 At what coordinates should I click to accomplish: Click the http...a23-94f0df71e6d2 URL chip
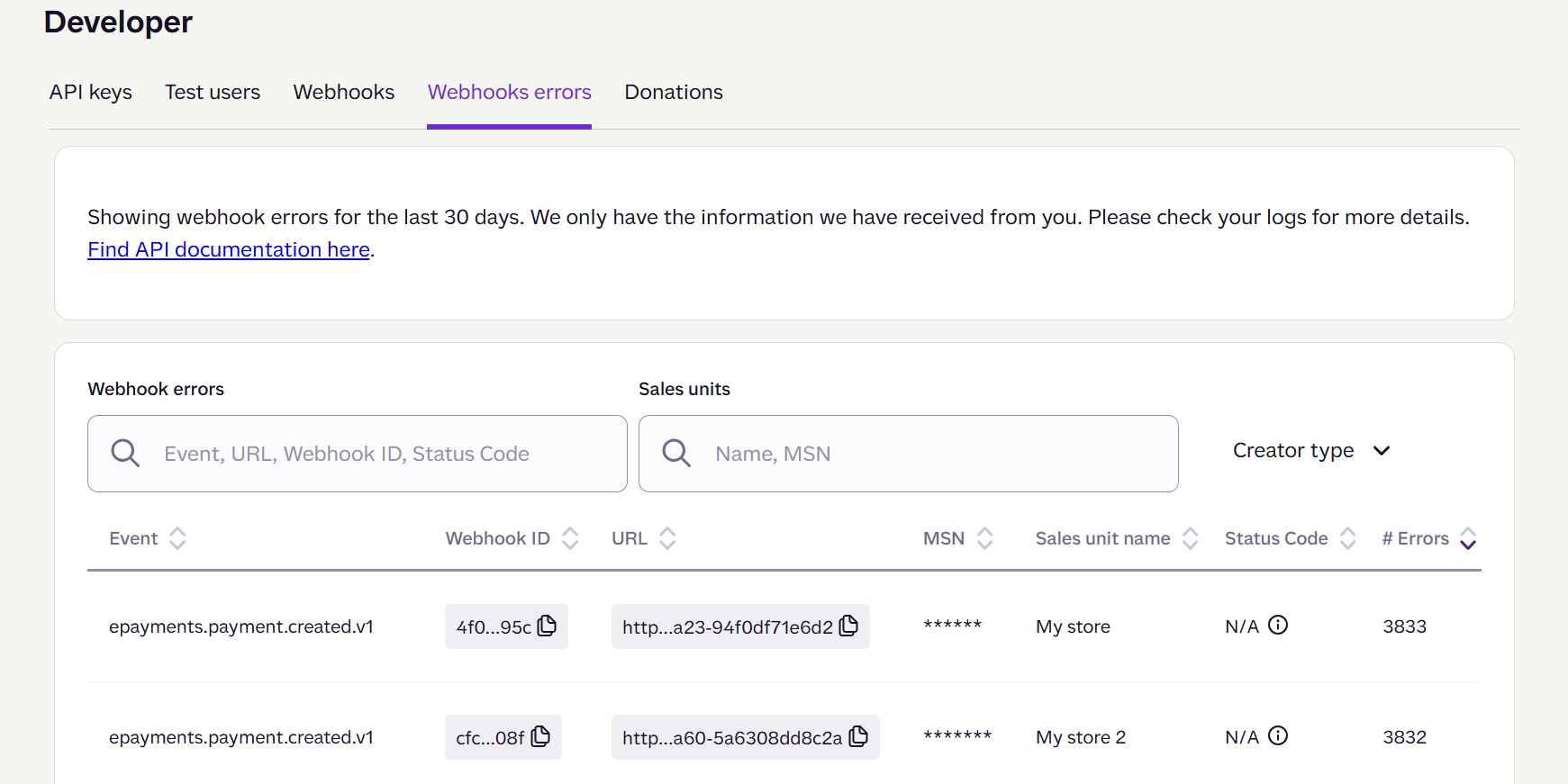click(740, 626)
